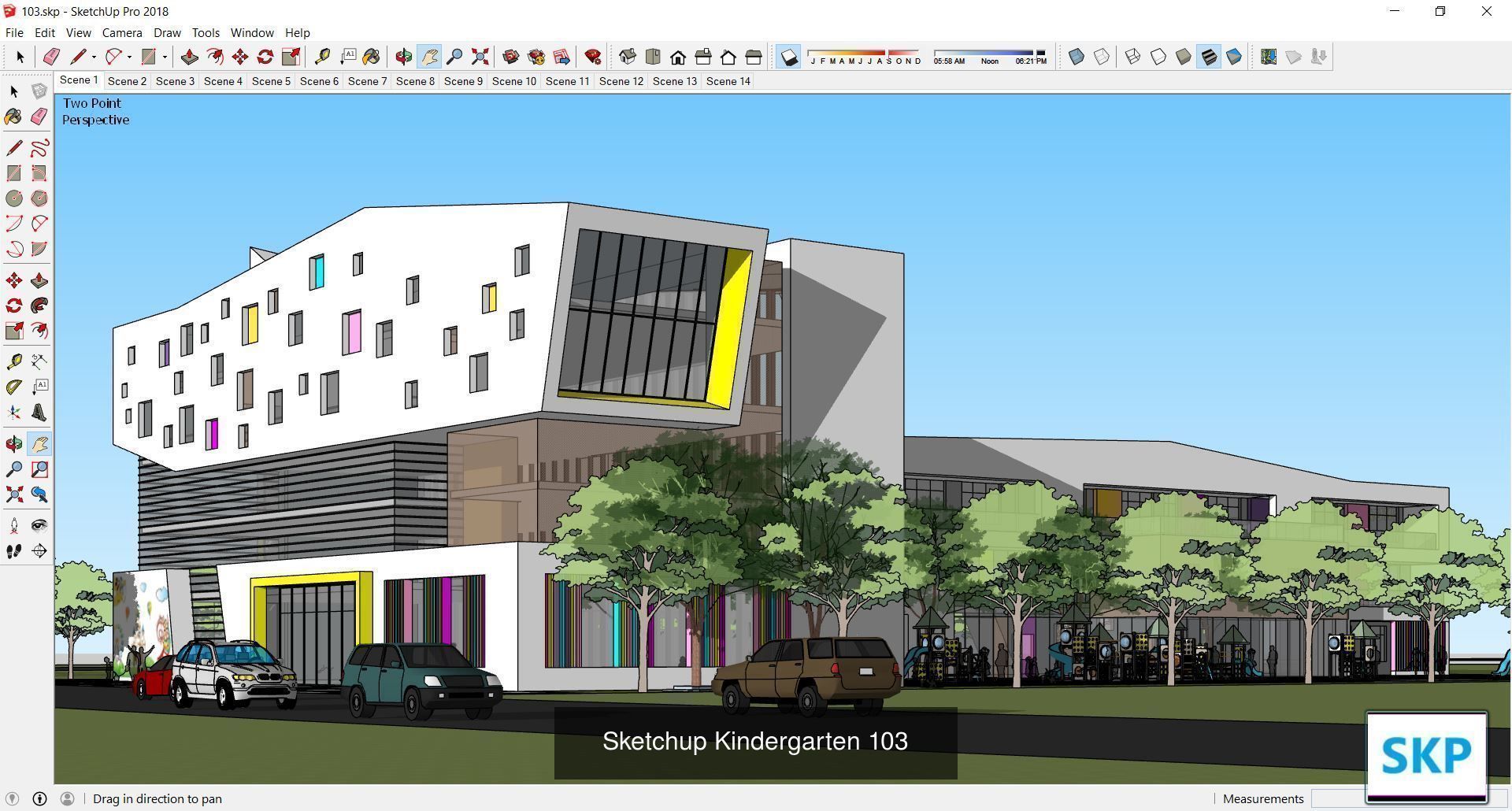Image resolution: width=1512 pixels, height=811 pixels.
Task: Select the Look Around eye tool
Action: (39, 526)
